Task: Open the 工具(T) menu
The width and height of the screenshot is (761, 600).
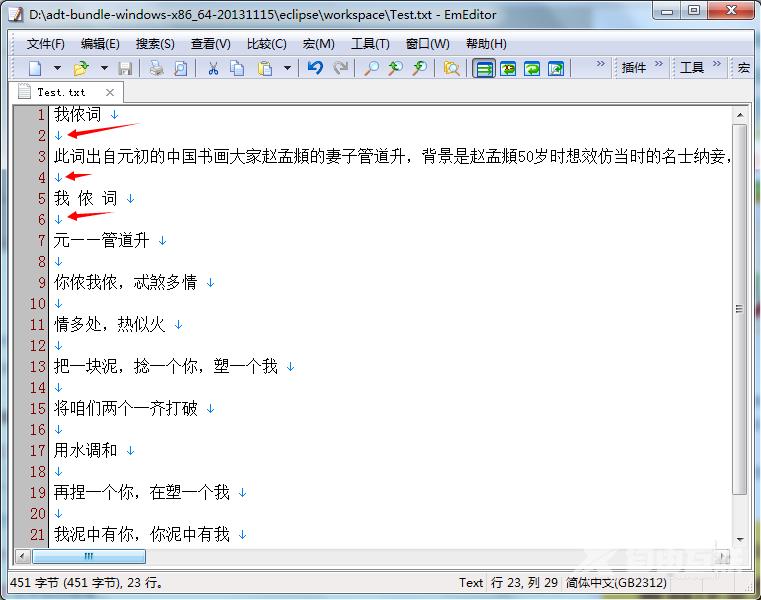Action: 370,44
